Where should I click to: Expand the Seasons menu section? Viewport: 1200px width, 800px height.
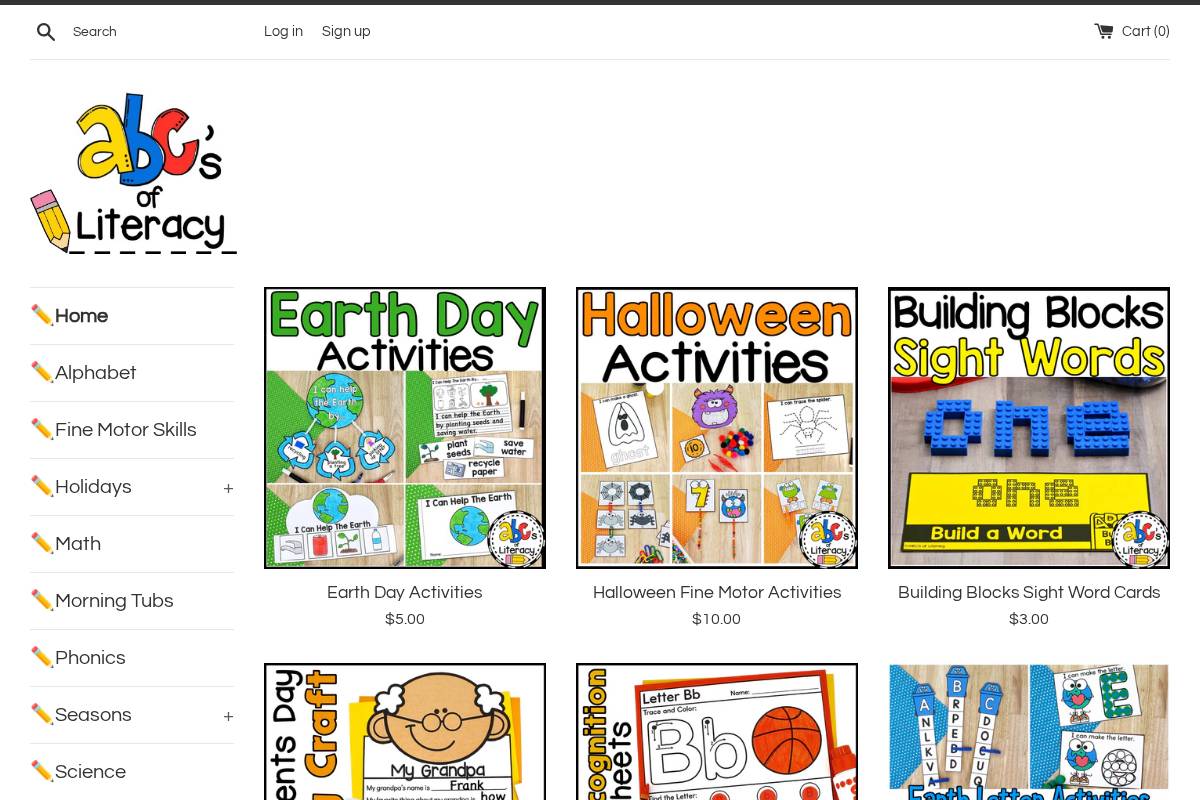point(228,716)
